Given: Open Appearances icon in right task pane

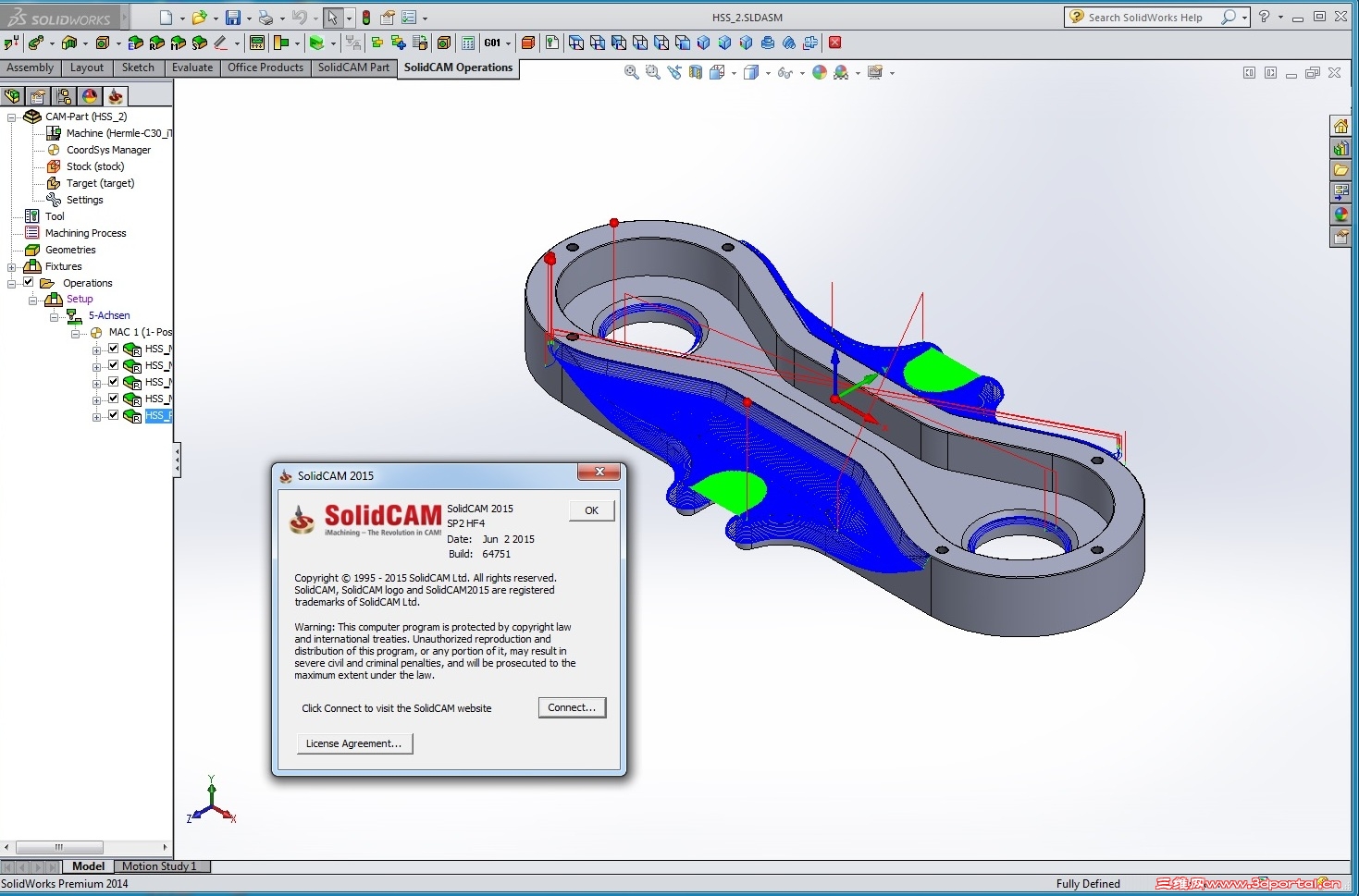Looking at the screenshot, I should click(x=1340, y=215).
